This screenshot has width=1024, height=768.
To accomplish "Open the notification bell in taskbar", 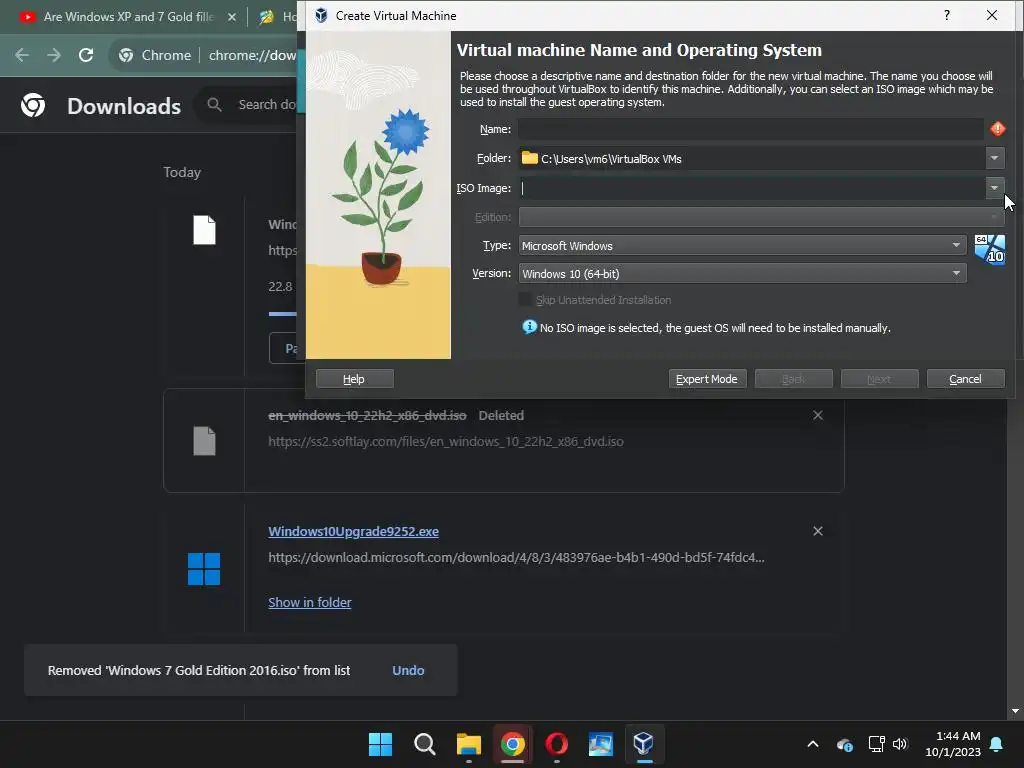I will (x=996, y=744).
